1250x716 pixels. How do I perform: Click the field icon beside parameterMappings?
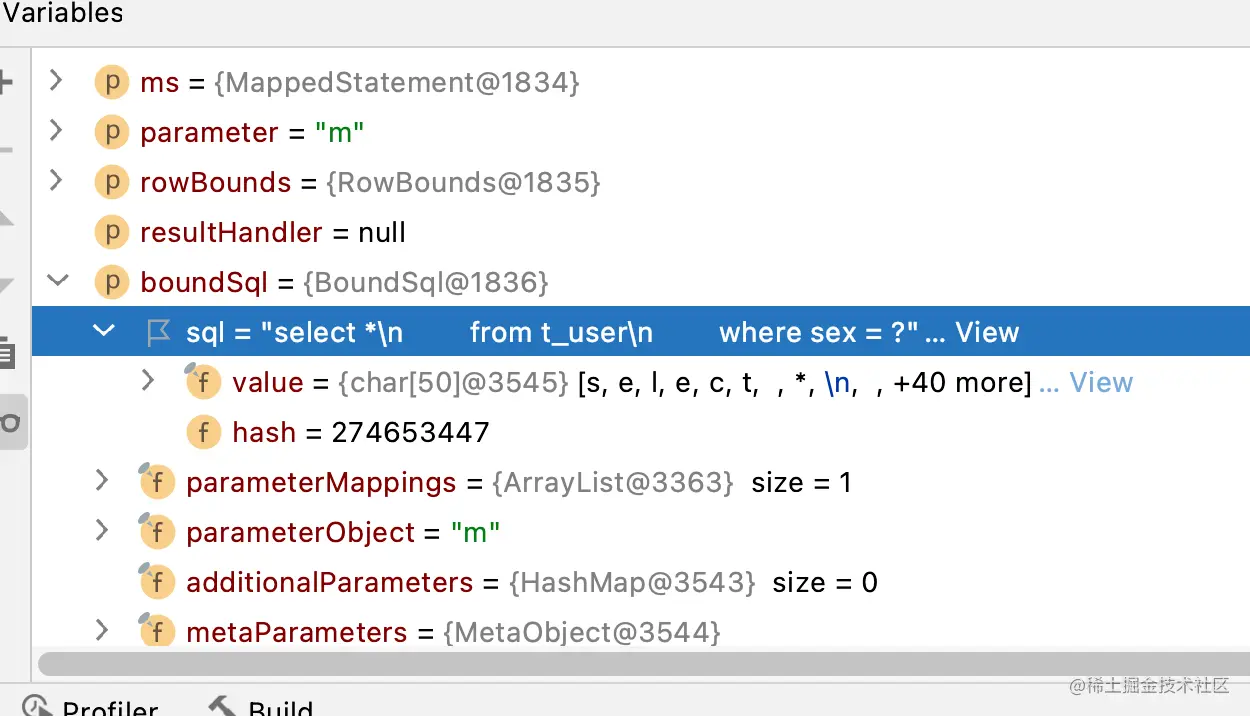tap(156, 481)
